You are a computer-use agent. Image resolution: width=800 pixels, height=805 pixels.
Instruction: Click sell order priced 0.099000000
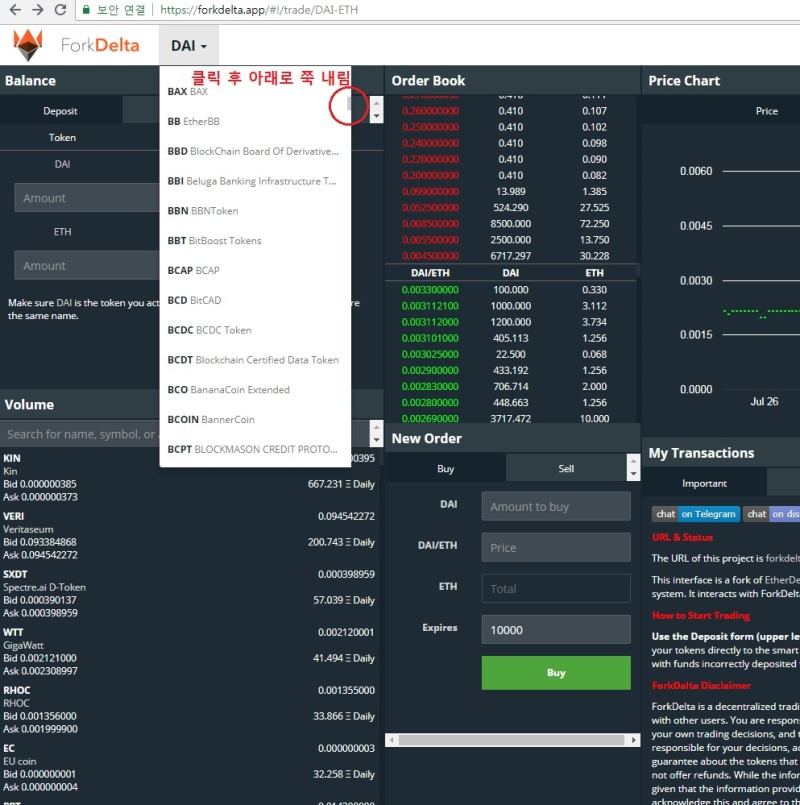(511, 191)
